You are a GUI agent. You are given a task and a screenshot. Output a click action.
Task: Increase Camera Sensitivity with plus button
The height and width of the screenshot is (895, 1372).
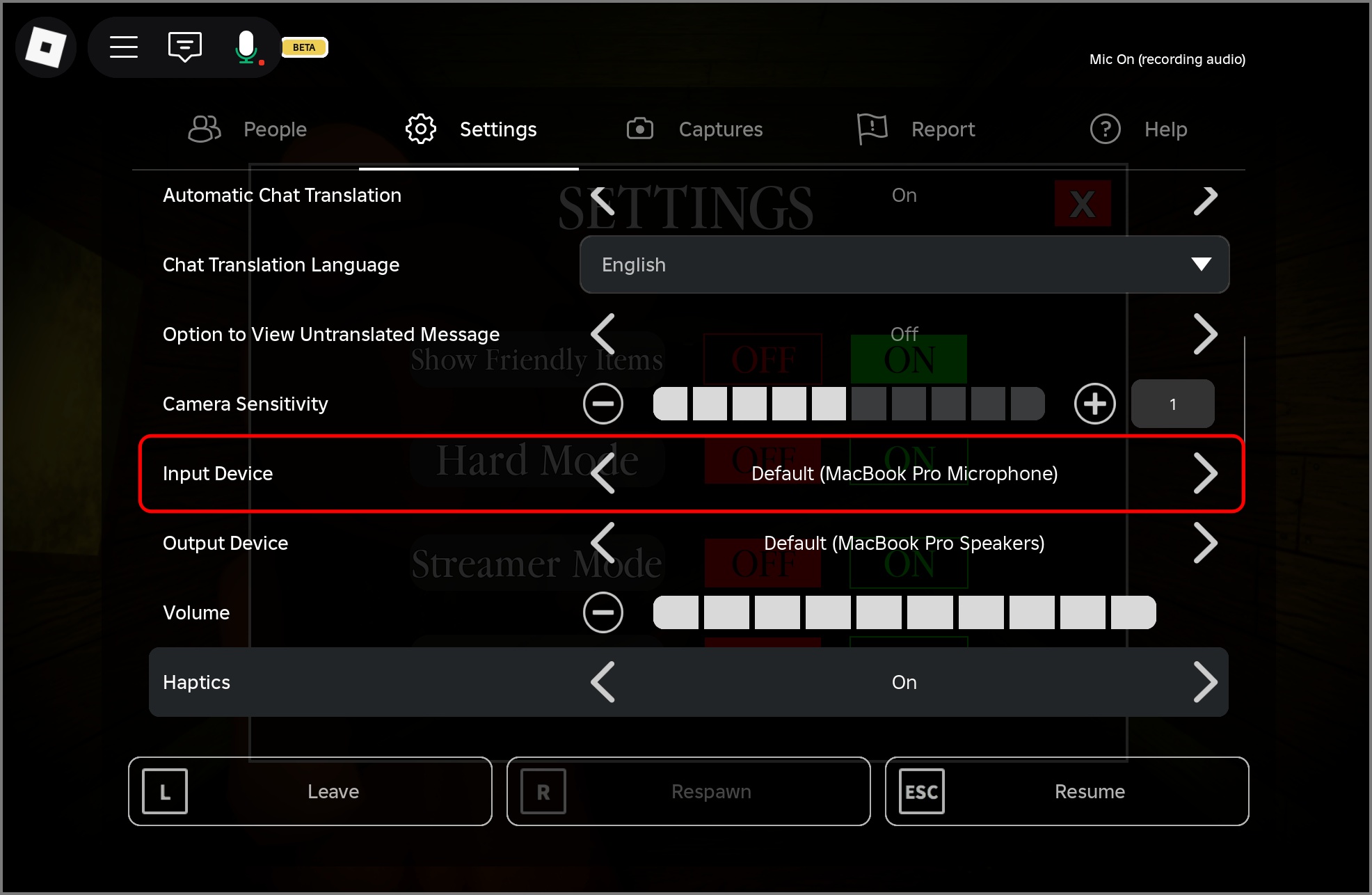(1094, 403)
